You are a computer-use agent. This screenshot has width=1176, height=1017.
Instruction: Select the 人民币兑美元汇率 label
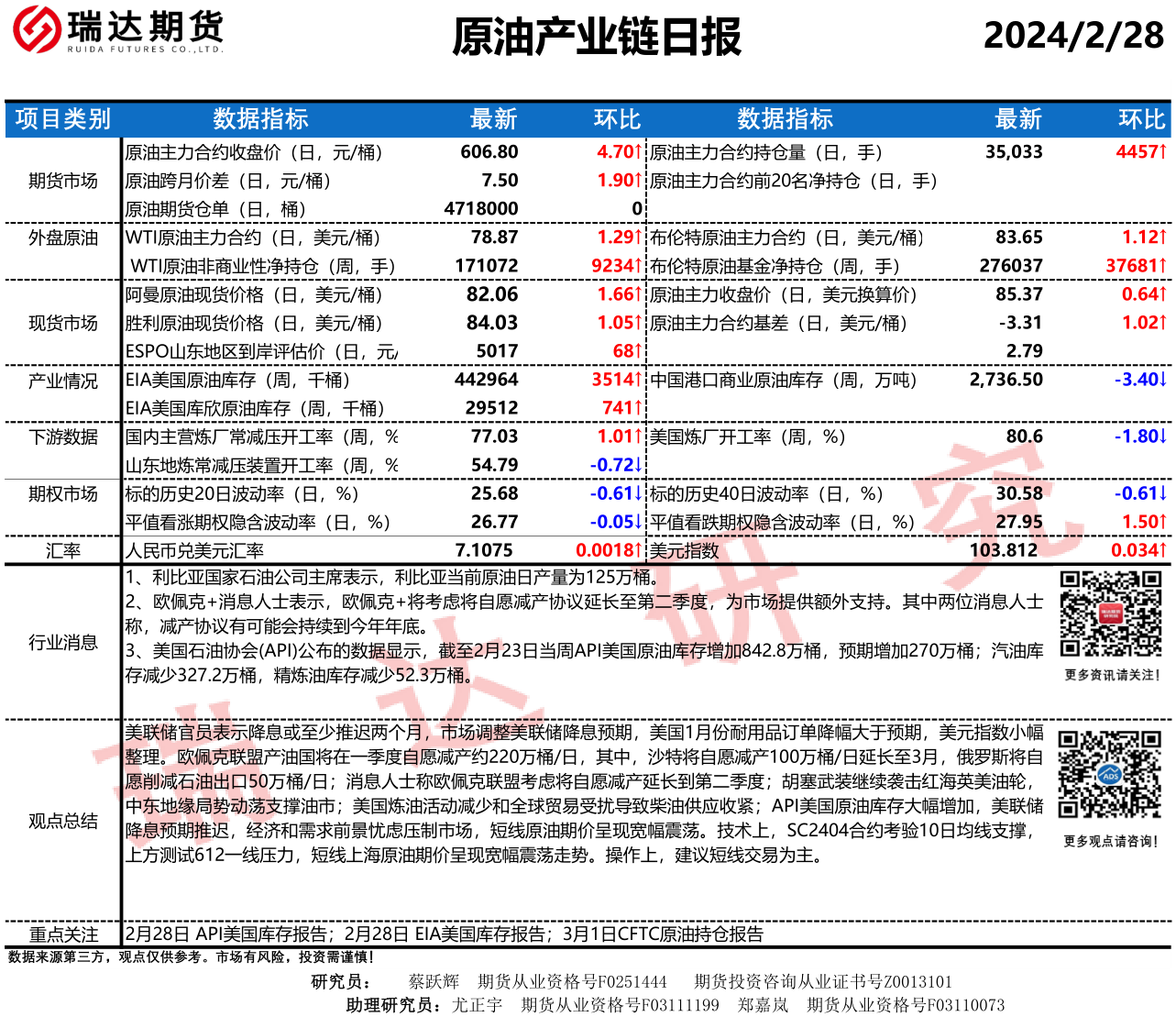point(194,550)
